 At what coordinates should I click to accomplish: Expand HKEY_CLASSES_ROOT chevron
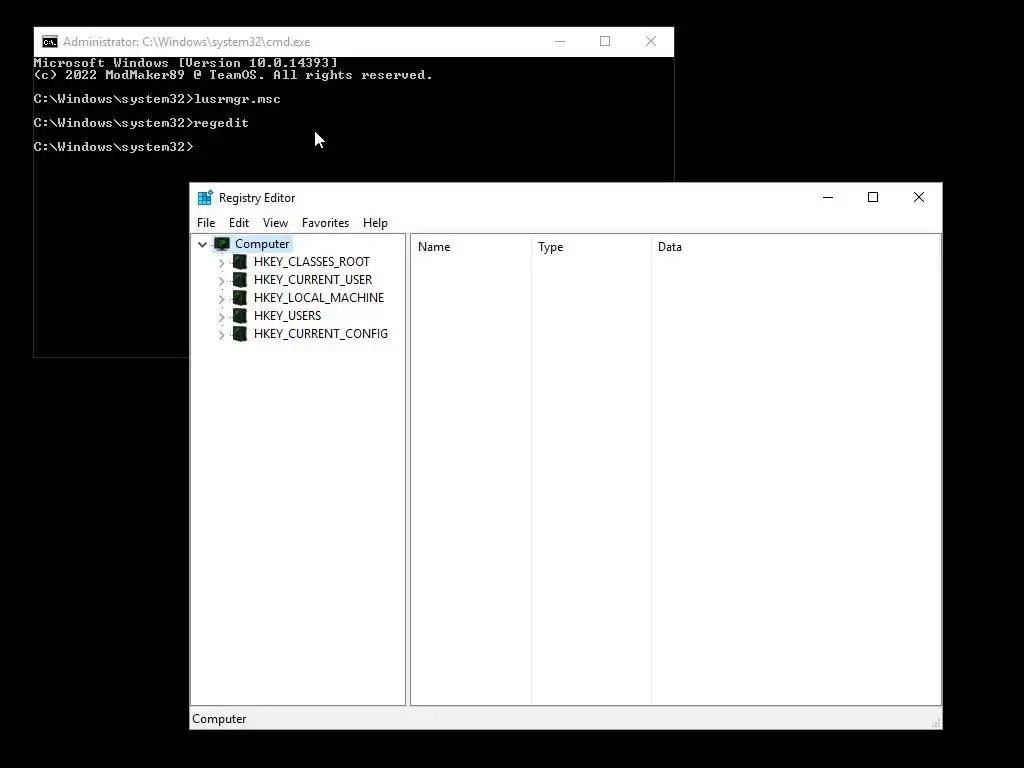pos(221,263)
